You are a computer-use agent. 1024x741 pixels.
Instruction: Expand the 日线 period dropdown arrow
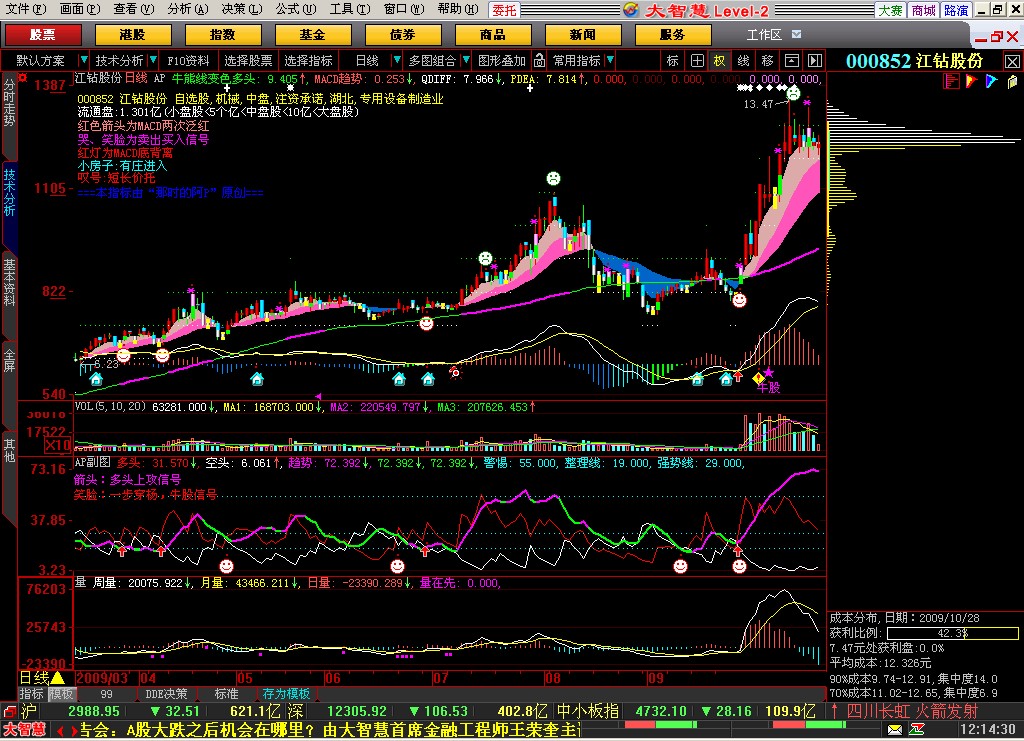396,60
